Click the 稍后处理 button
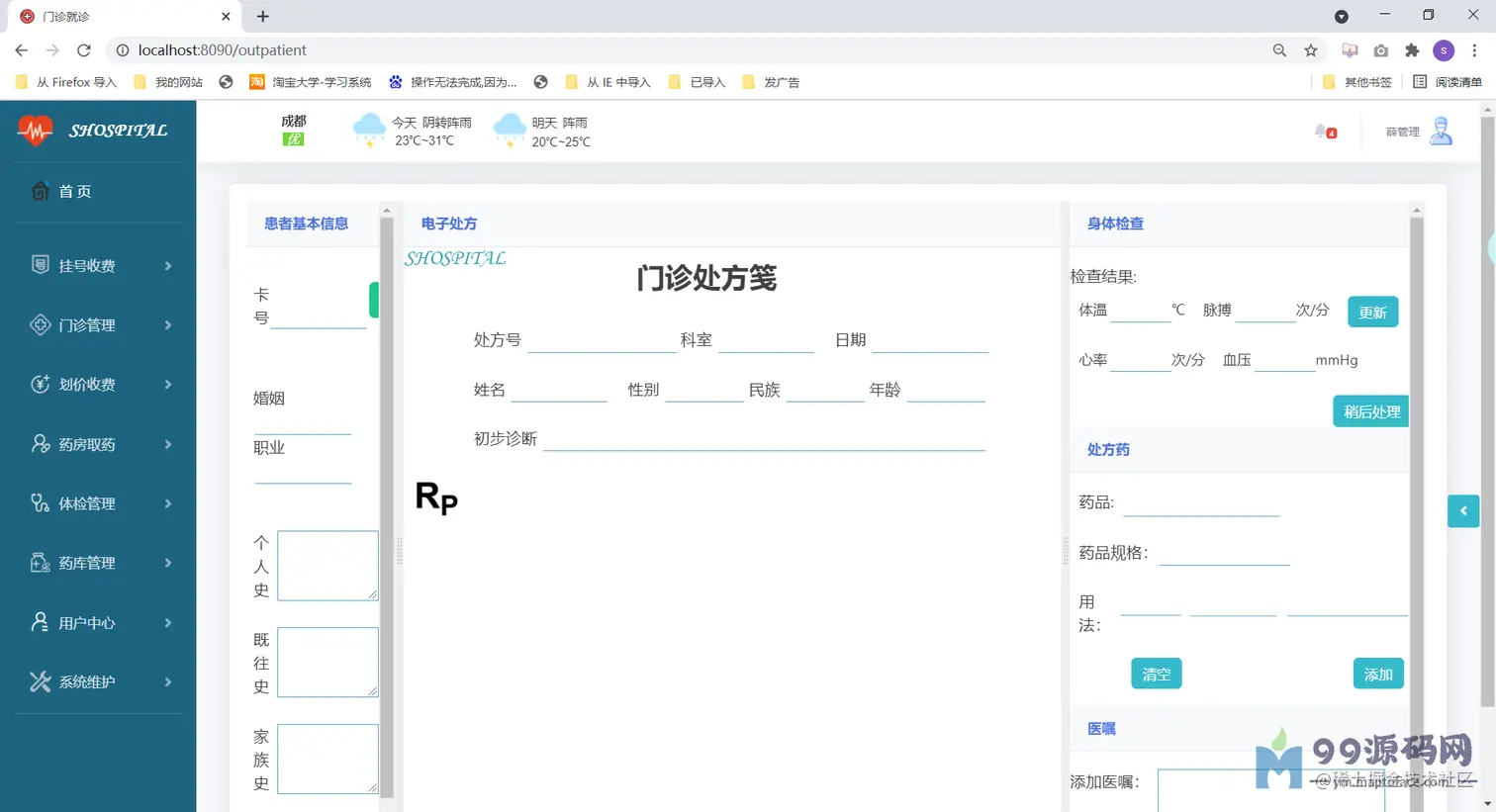The width and height of the screenshot is (1496, 812). click(1371, 411)
